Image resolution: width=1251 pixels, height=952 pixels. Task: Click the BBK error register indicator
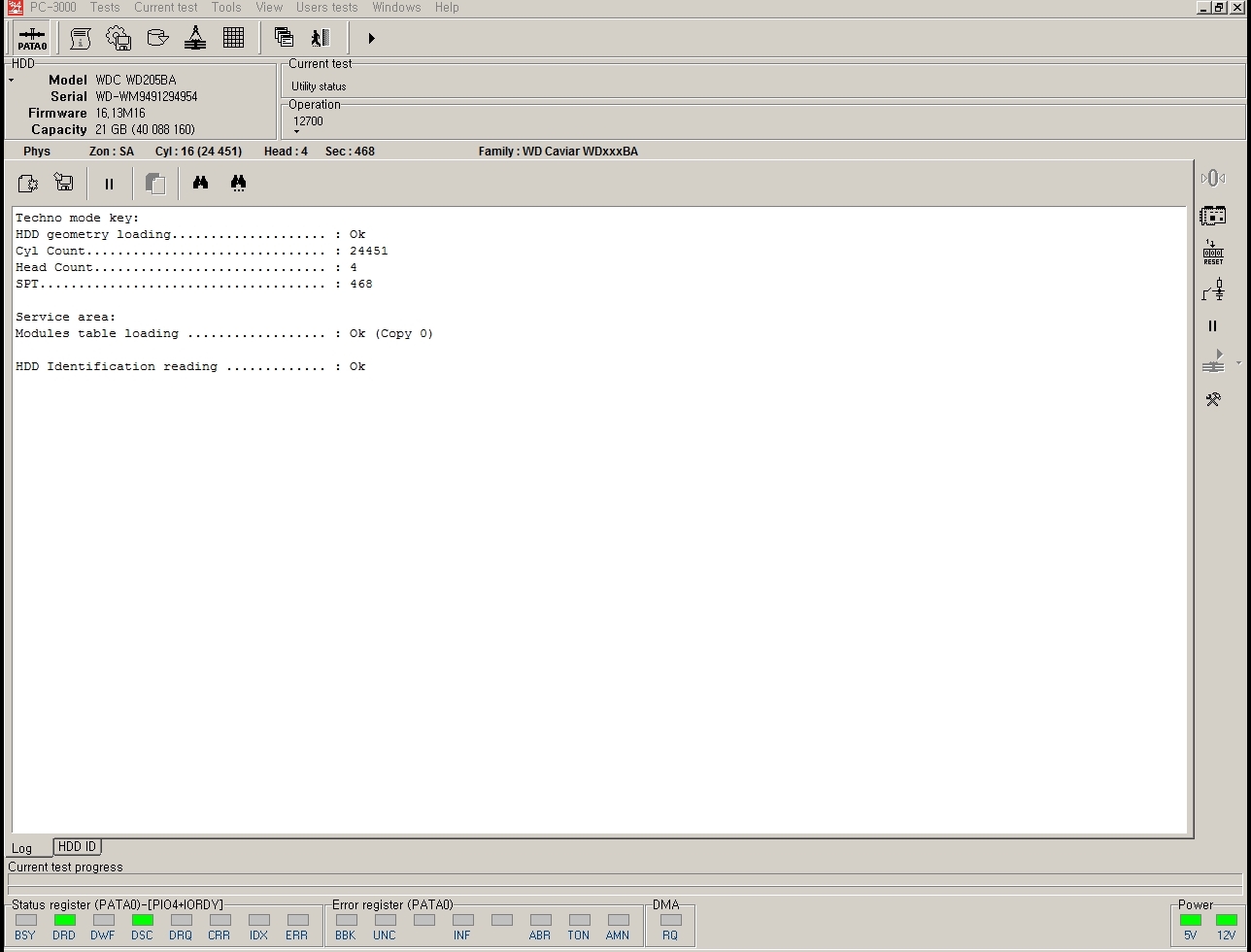346,920
